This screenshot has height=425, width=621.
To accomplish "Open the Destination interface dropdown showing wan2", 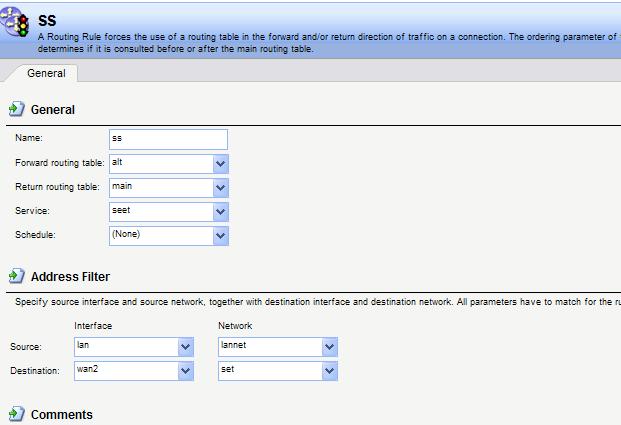I will point(185,371).
